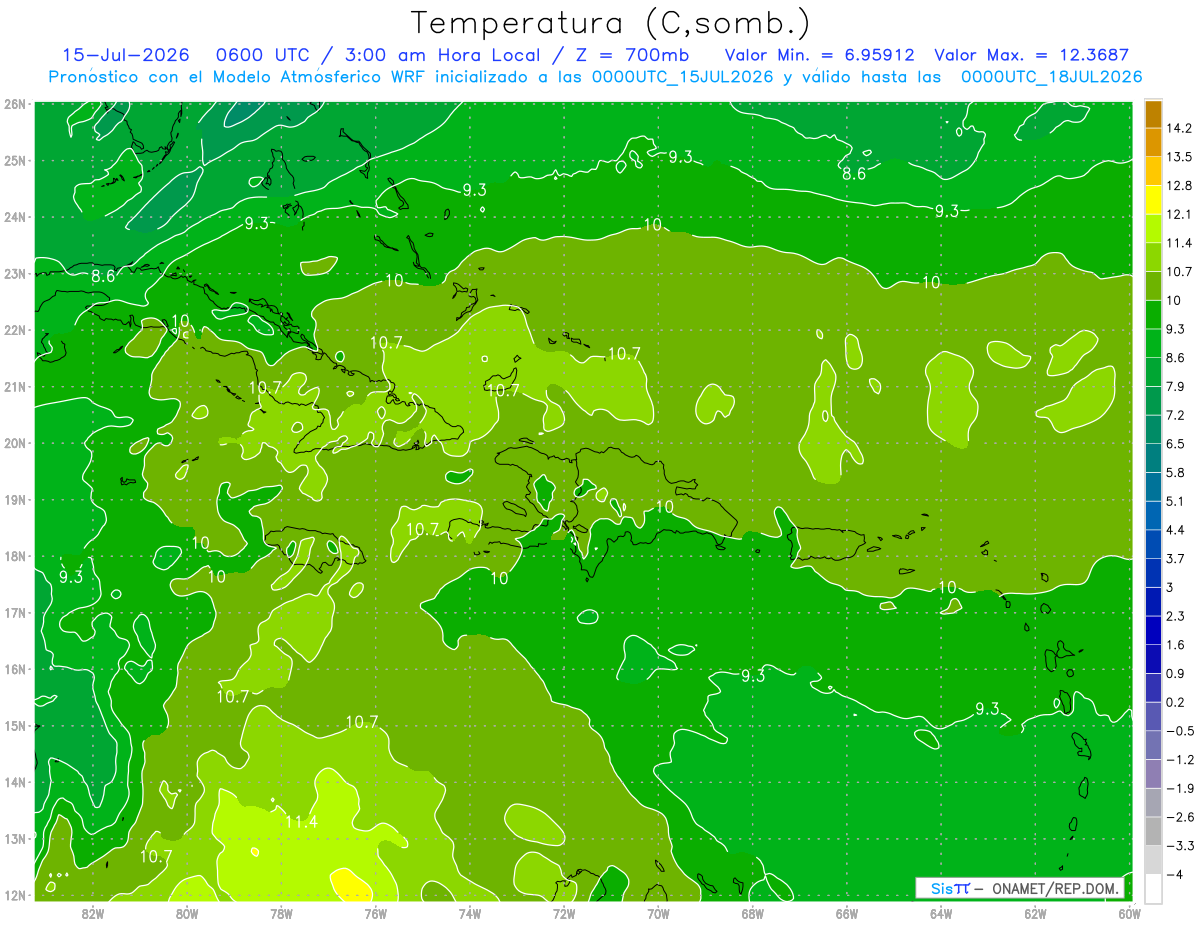Click the 74W longitude label
Image resolution: width=1200 pixels, height=927 pixels.
click(470, 913)
